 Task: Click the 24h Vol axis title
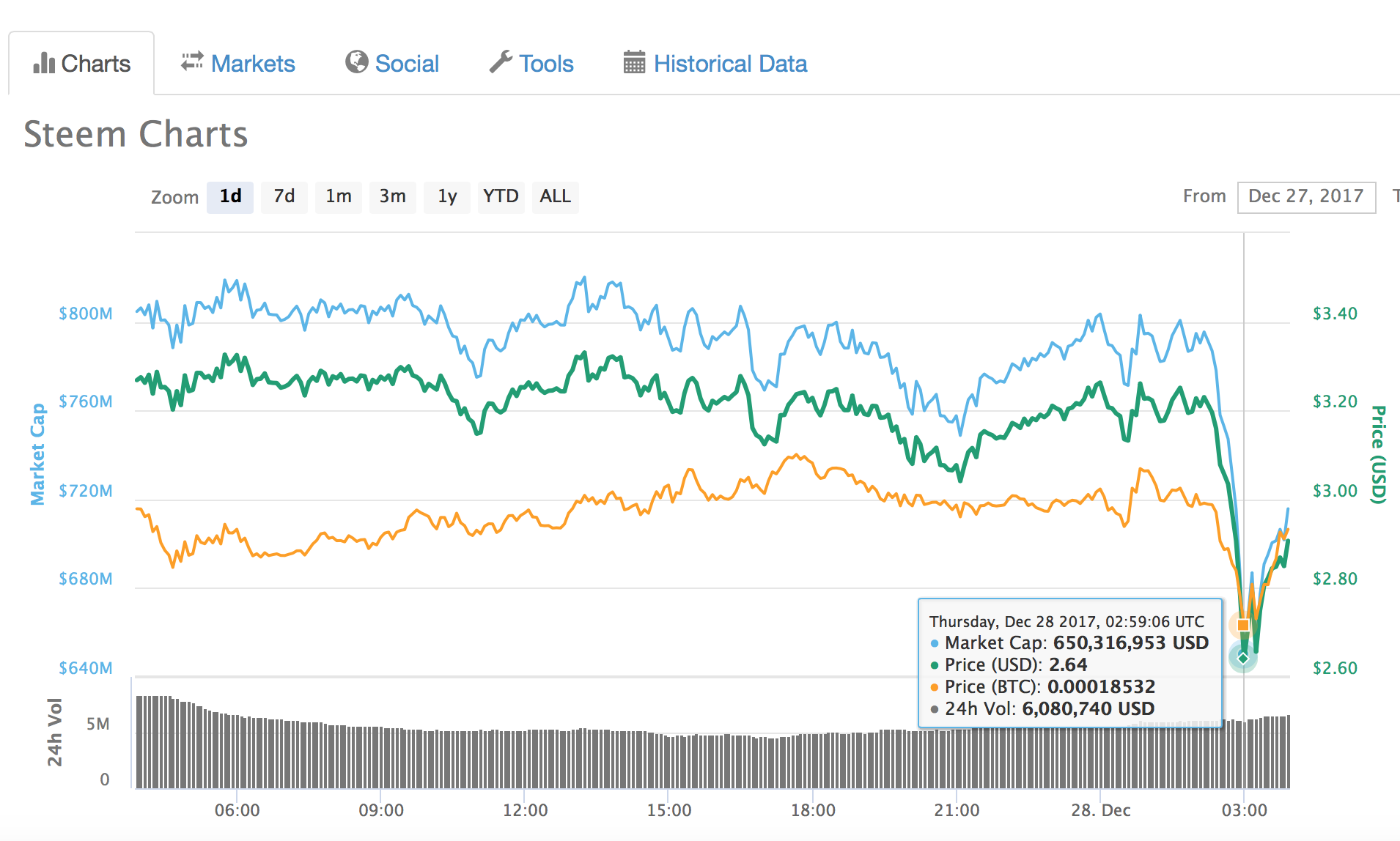55,732
